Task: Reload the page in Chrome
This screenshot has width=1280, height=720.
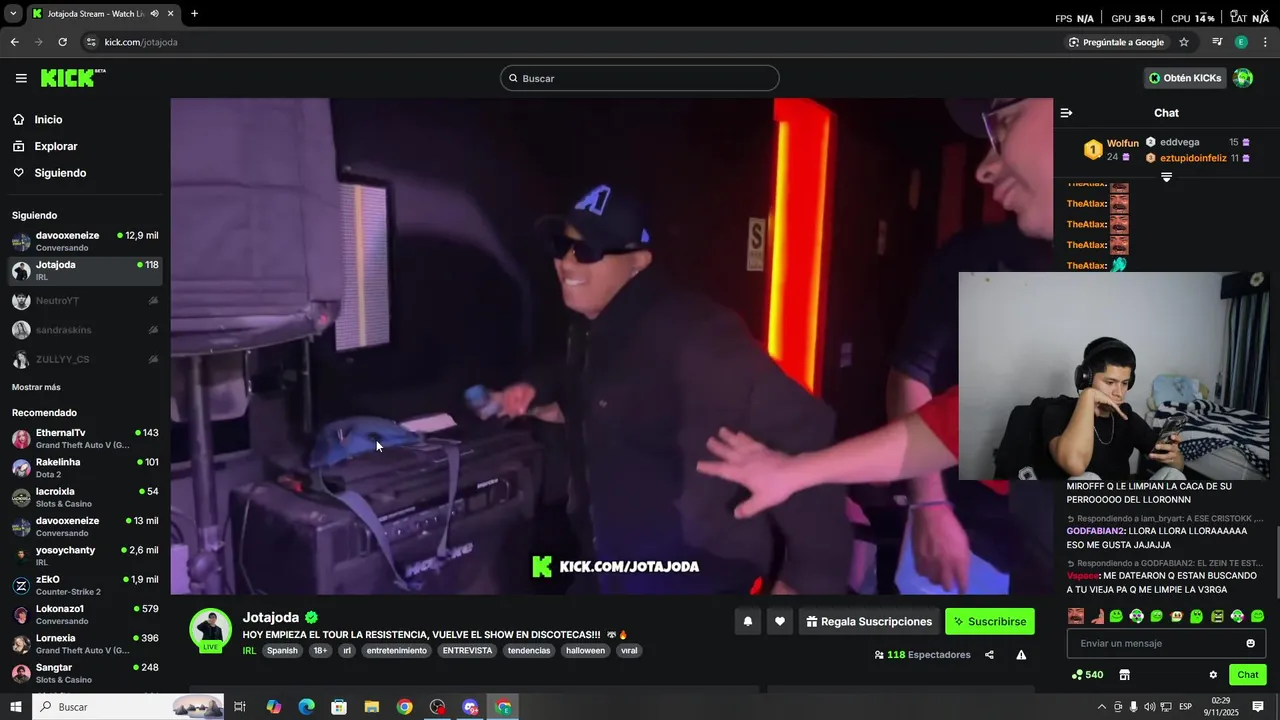Action: pyautogui.click(x=62, y=42)
